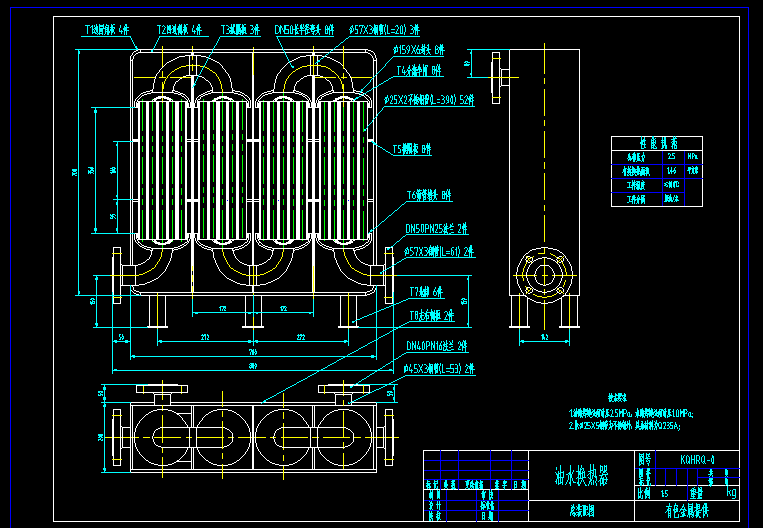
Task: Select the 'φ57X3钢管(L=20) 3件' callout text
Action: [x=384, y=30]
